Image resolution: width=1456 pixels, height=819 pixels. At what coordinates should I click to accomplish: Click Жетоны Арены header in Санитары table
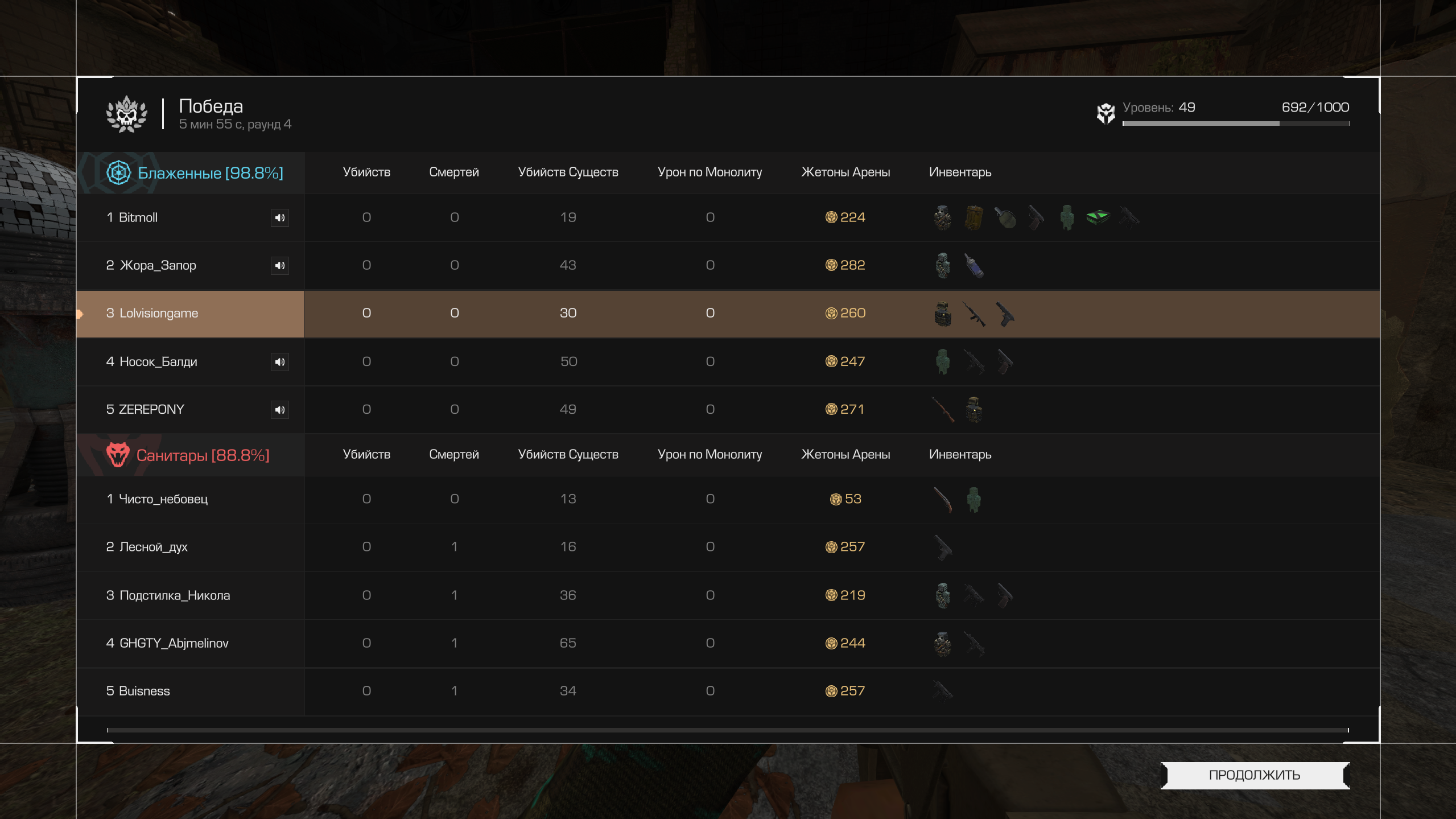[x=845, y=455]
